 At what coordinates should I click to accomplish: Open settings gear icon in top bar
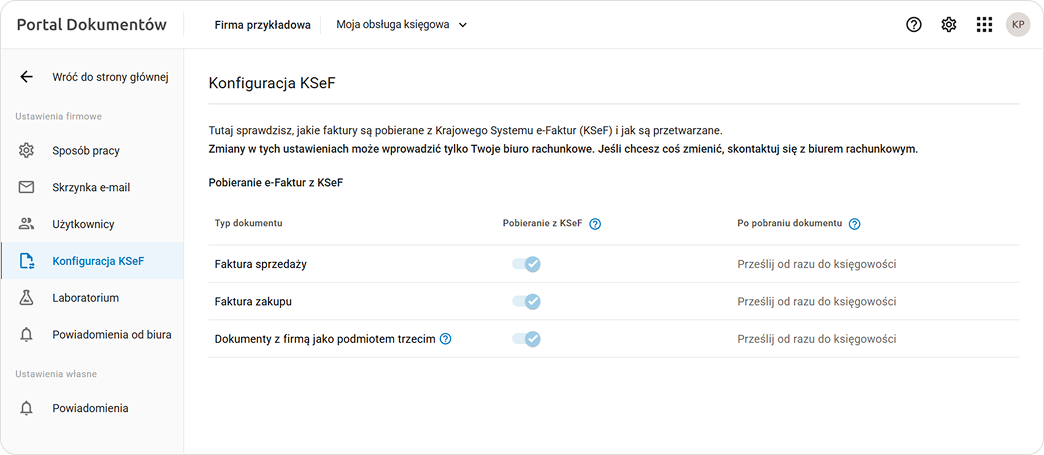point(949,25)
